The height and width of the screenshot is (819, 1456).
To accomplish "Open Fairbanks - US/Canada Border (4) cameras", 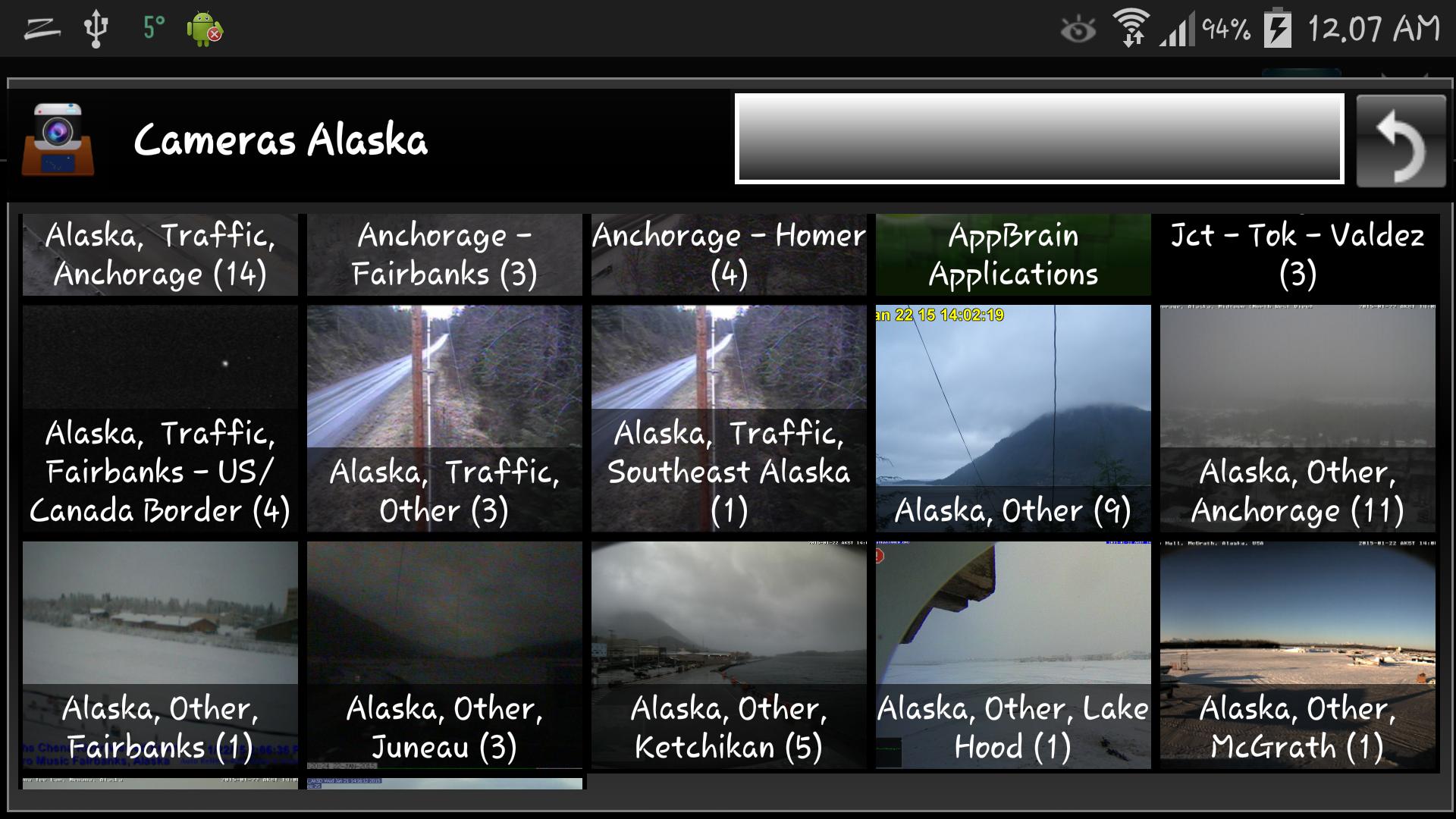I will point(160,419).
